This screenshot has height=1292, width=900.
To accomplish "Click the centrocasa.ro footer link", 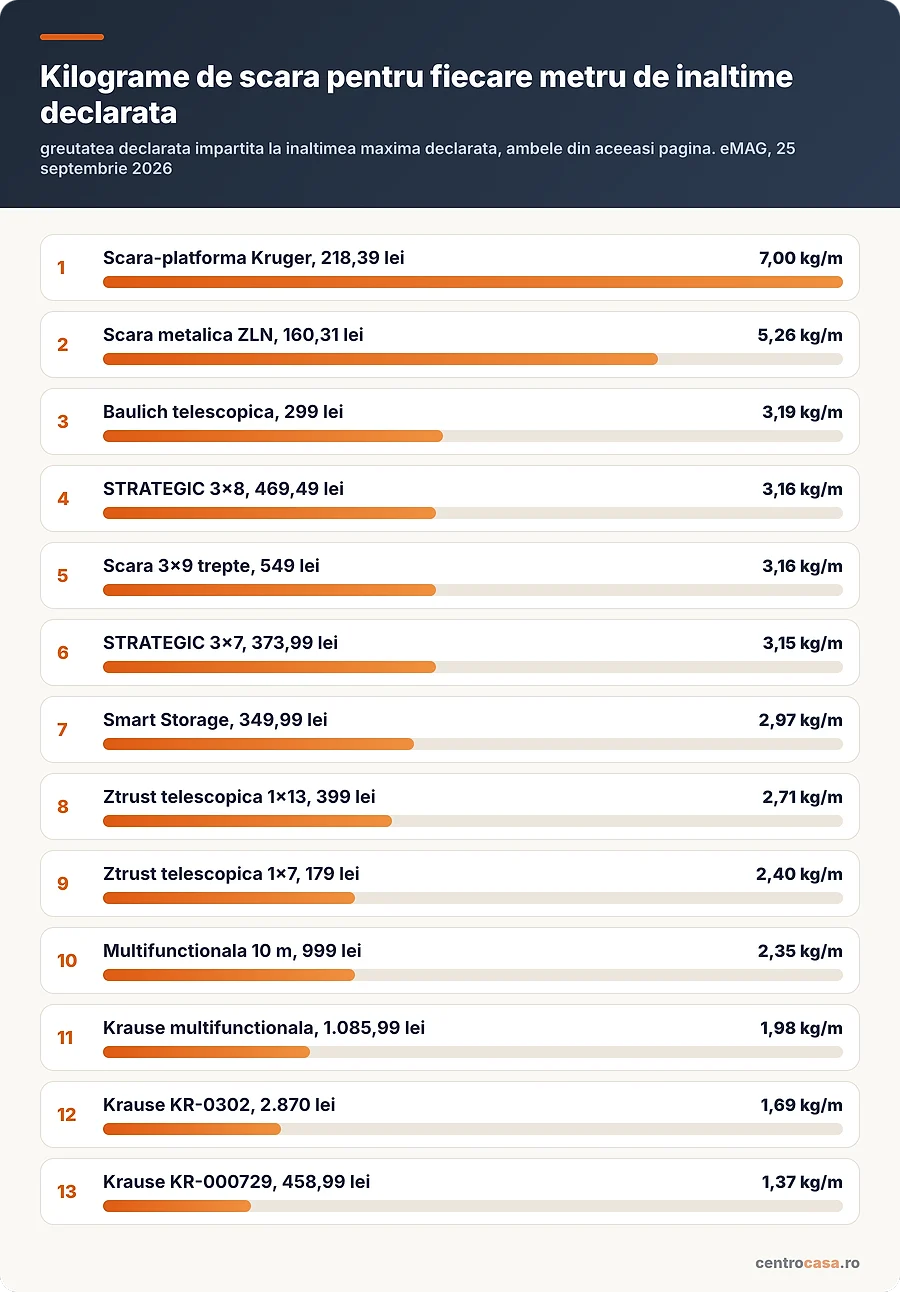I will (x=807, y=1263).
